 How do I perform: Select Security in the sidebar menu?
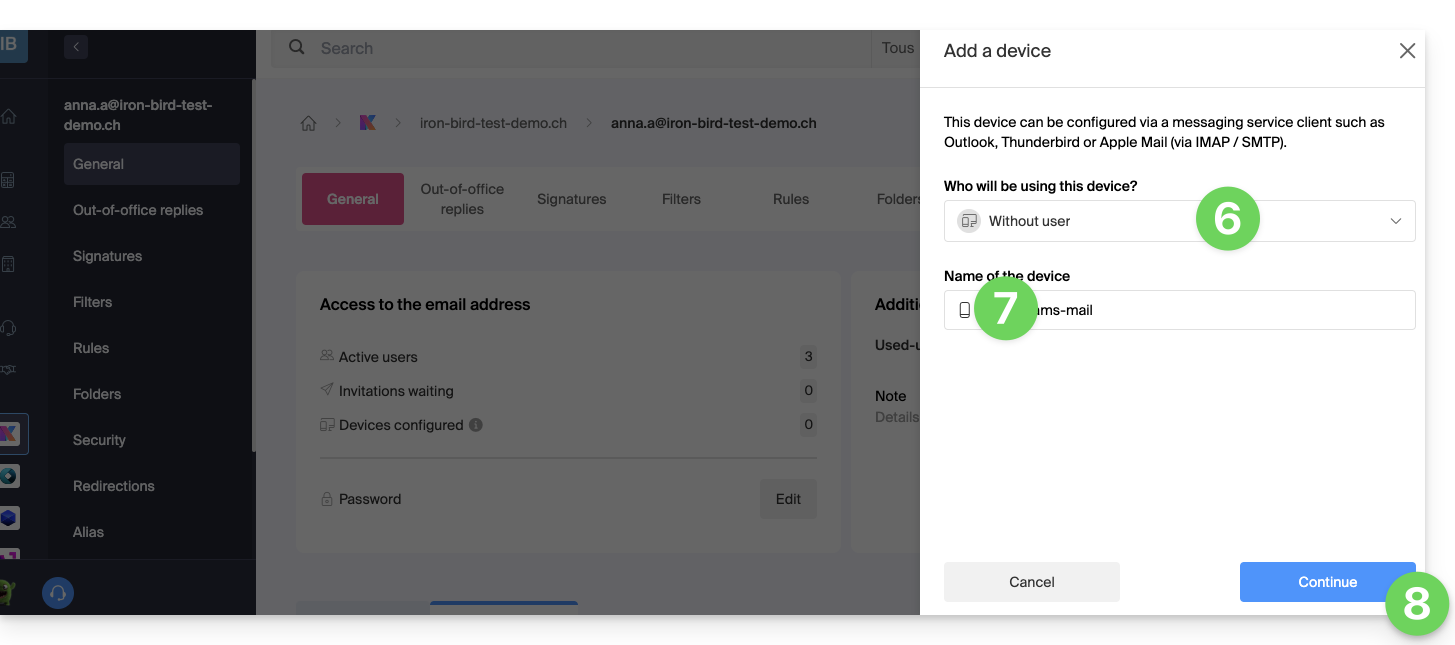[99, 440]
